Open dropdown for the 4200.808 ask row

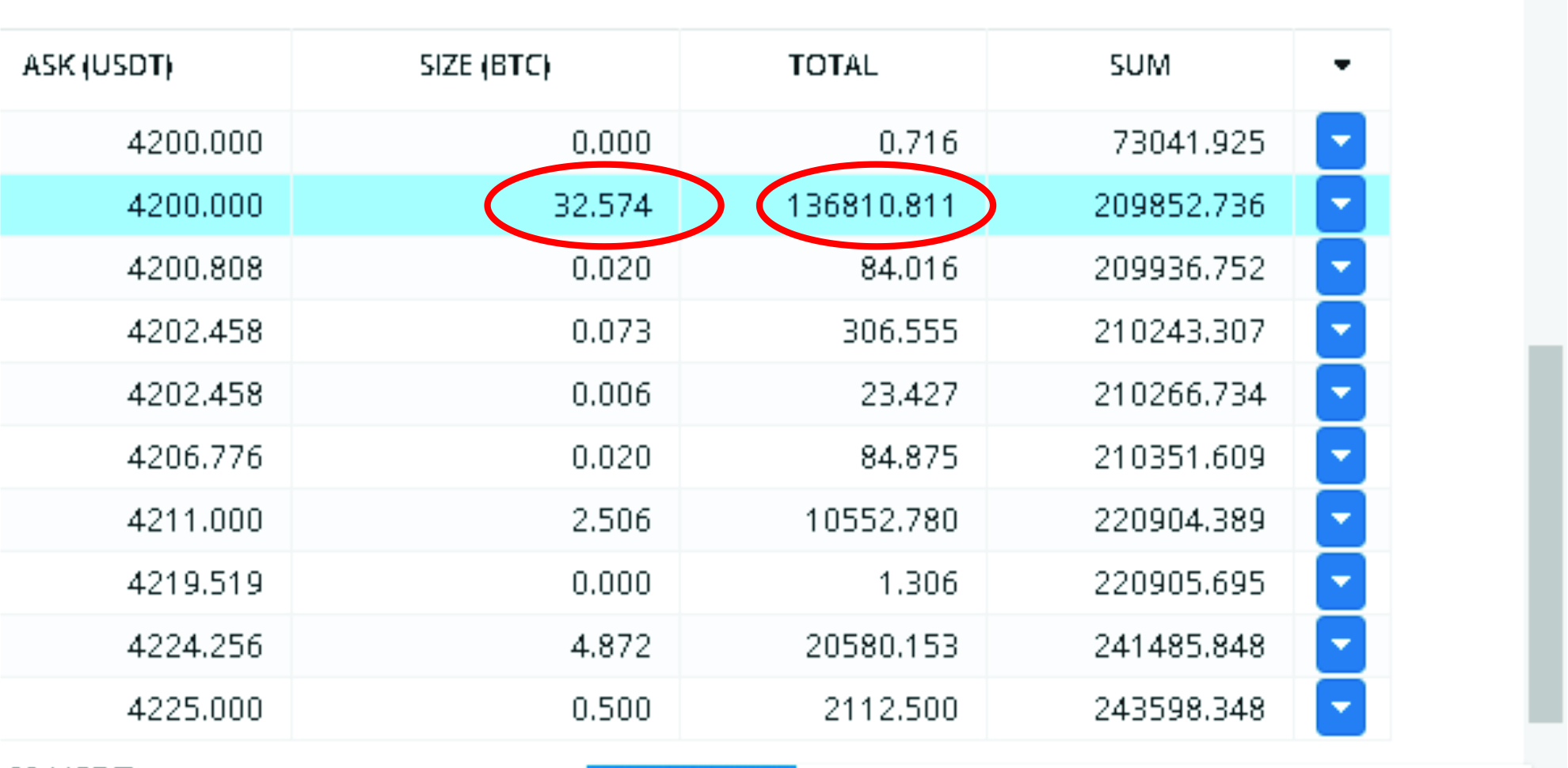(1341, 267)
